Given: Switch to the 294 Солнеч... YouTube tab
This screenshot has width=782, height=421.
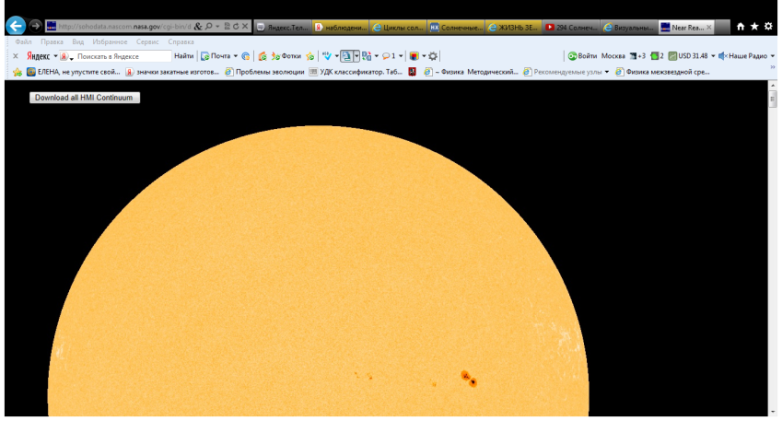Looking at the screenshot, I should tap(571, 27).
